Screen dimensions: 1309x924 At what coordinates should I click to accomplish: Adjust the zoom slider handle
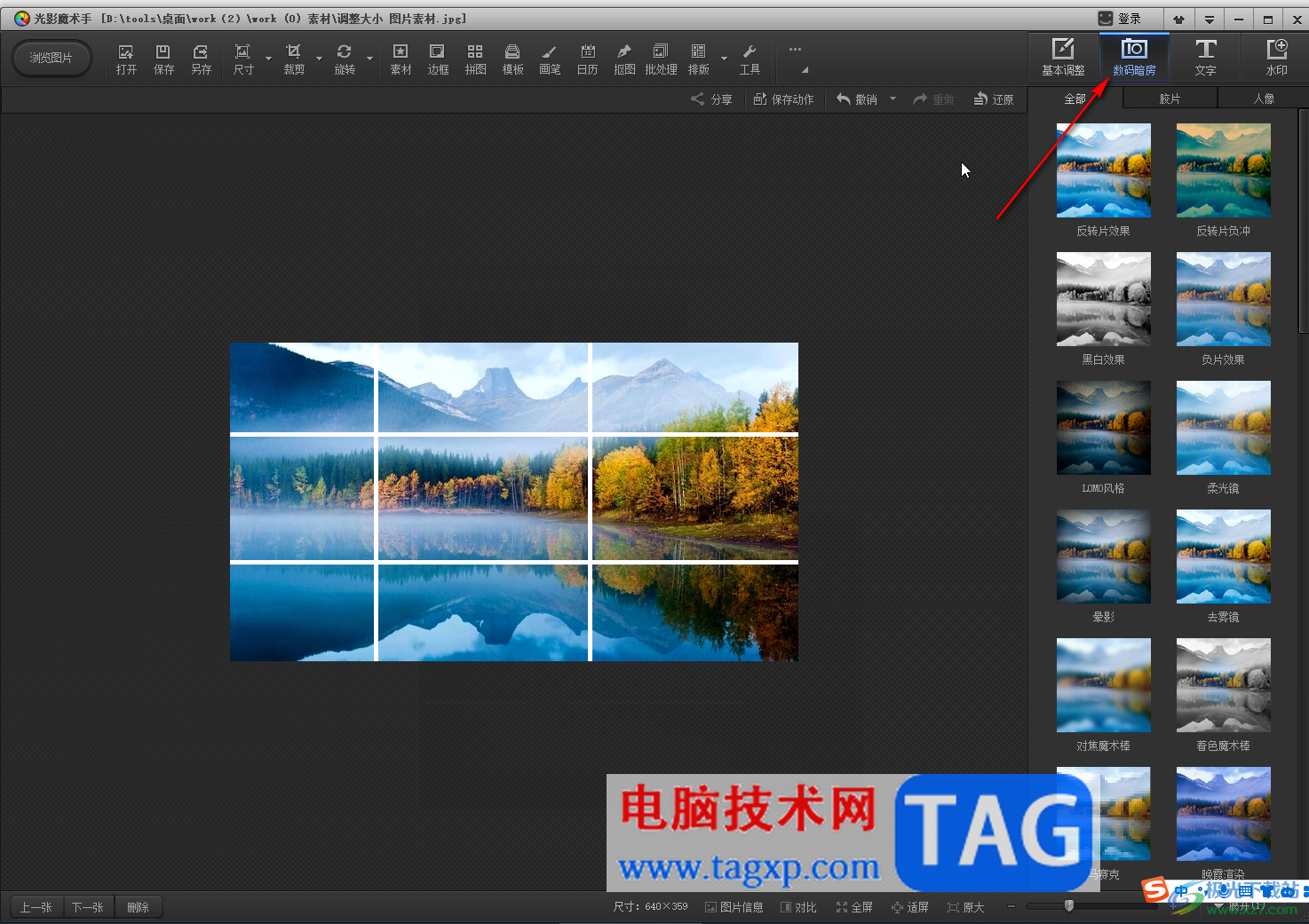(x=1069, y=905)
